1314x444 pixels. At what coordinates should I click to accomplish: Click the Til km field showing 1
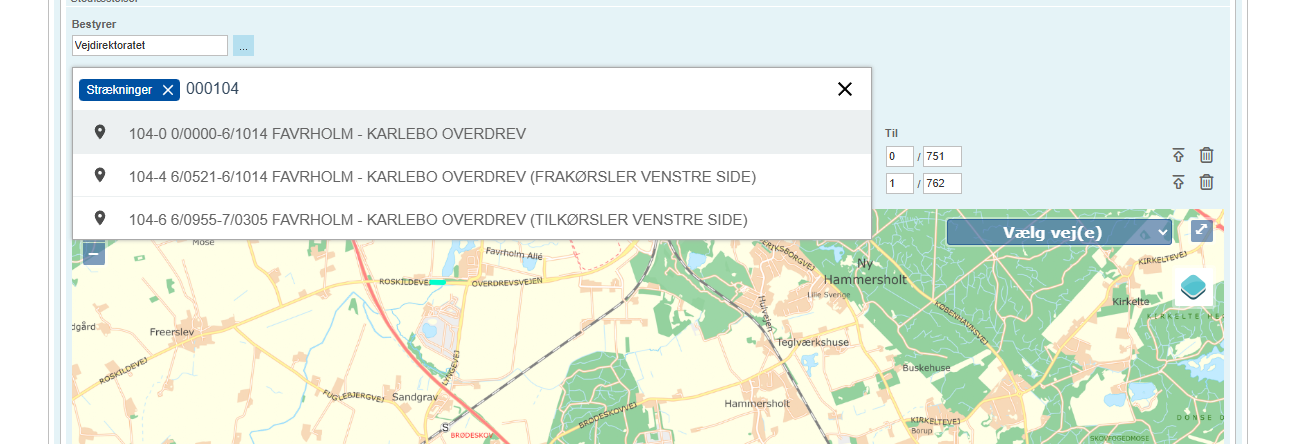(899, 183)
